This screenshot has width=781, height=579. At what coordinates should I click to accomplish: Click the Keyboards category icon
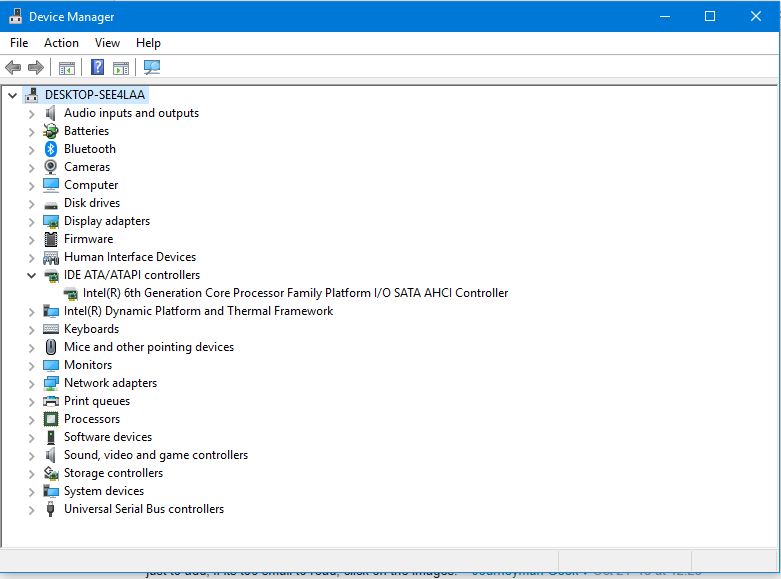click(x=51, y=329)
